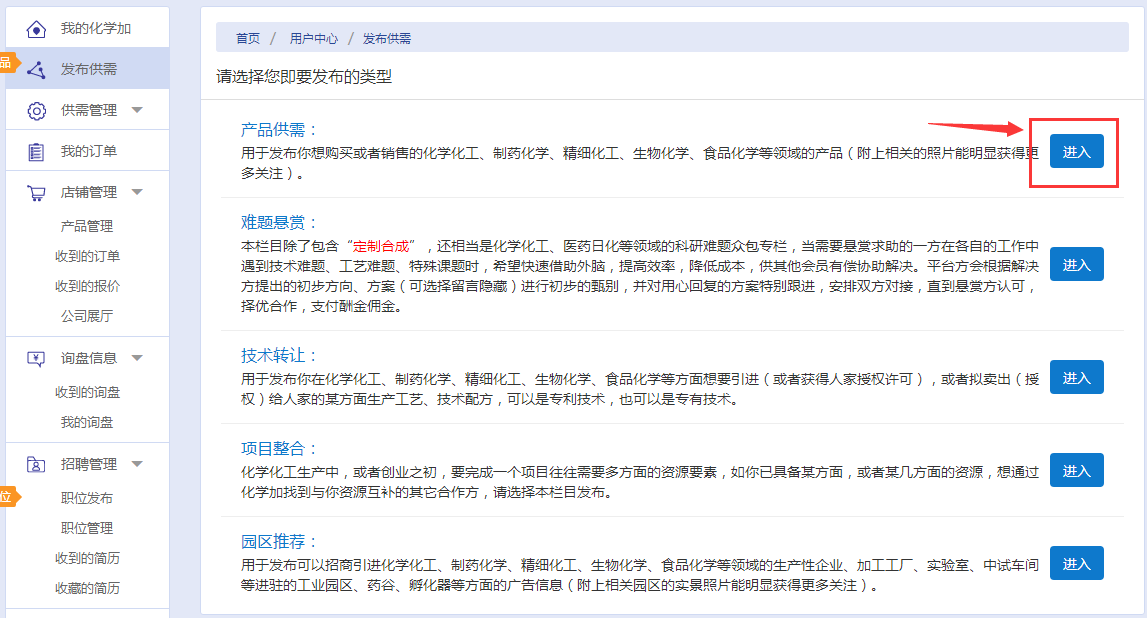
Task: Open 职位发布 in the sidebar
Action: point(87,498)
